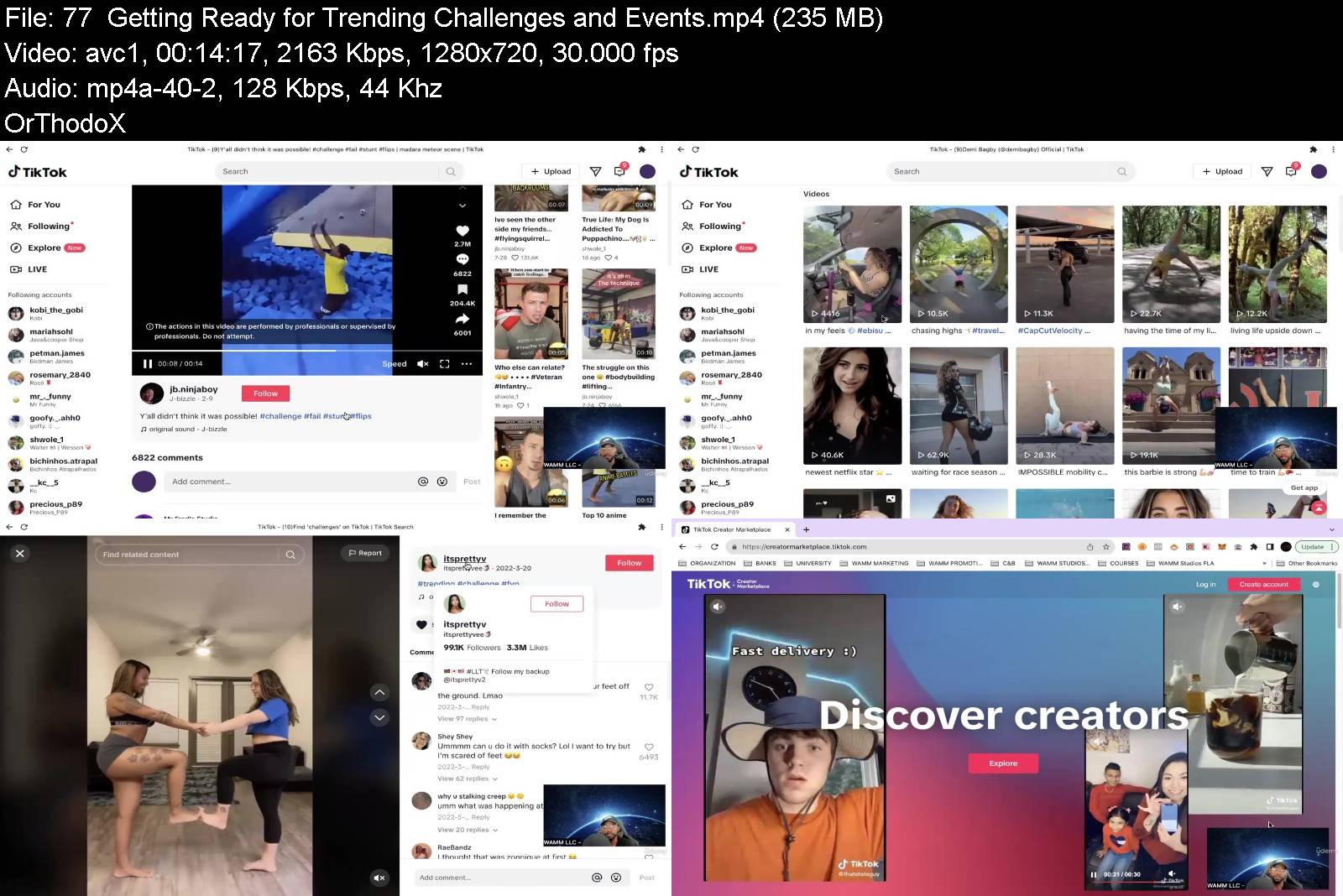Viewport: 1343px width, 896px height.
Task: Follow itsprettyvv in the profile hover card
Action: [557, 604]
